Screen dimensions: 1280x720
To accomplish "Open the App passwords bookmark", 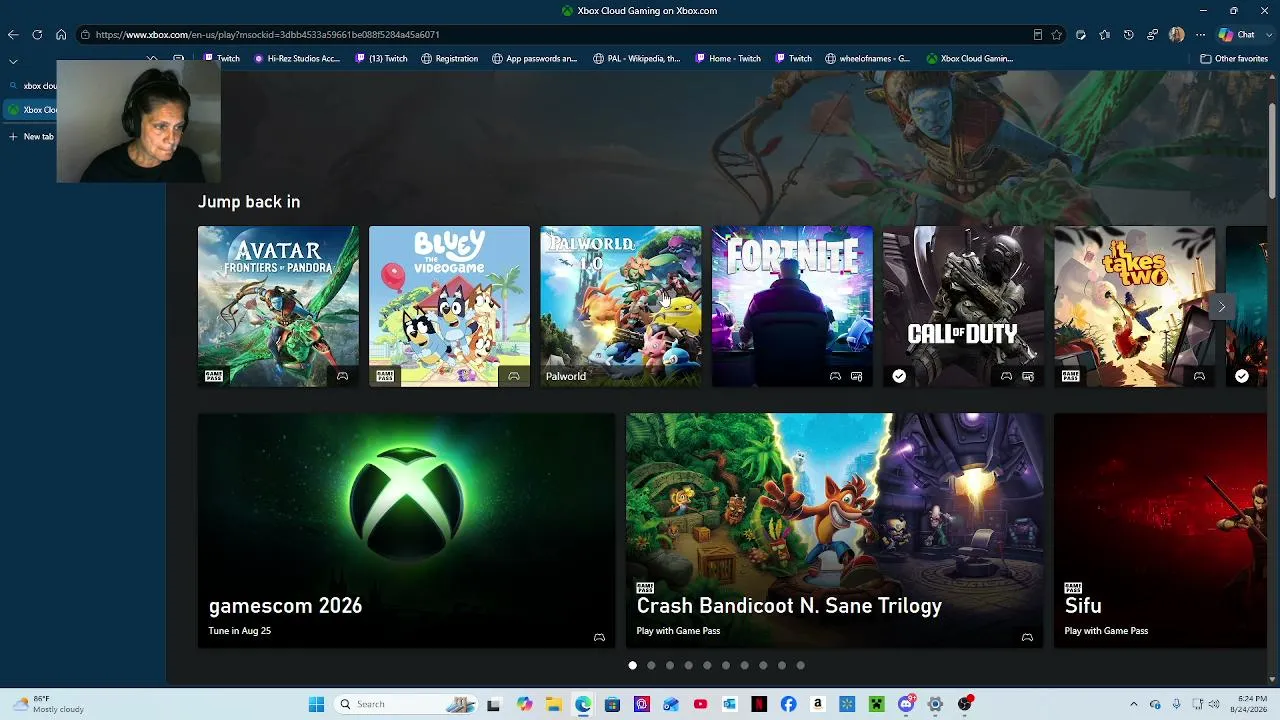I will 535,58.
